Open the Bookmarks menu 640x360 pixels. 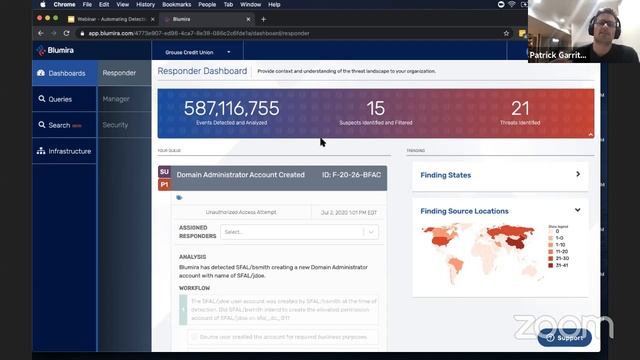(176, 4)
